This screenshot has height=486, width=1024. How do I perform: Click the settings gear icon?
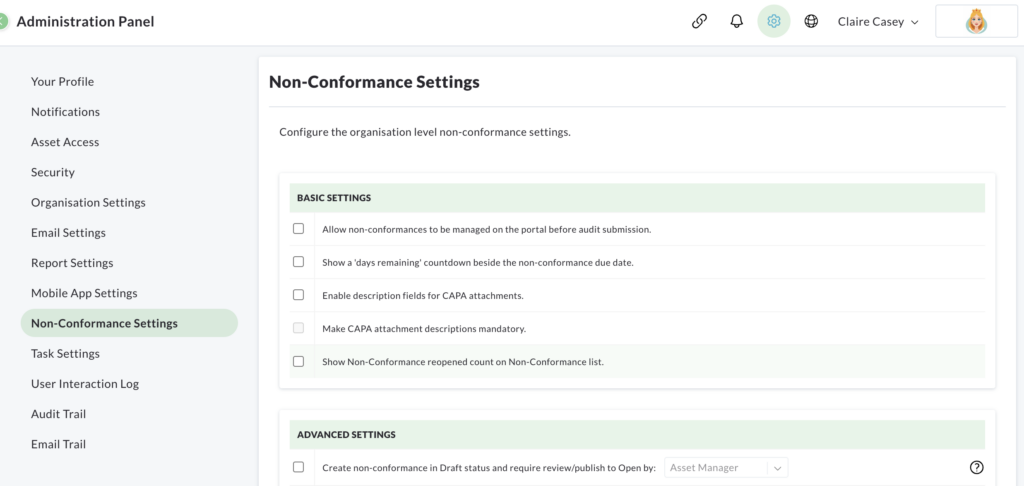(x=773, y=22)
